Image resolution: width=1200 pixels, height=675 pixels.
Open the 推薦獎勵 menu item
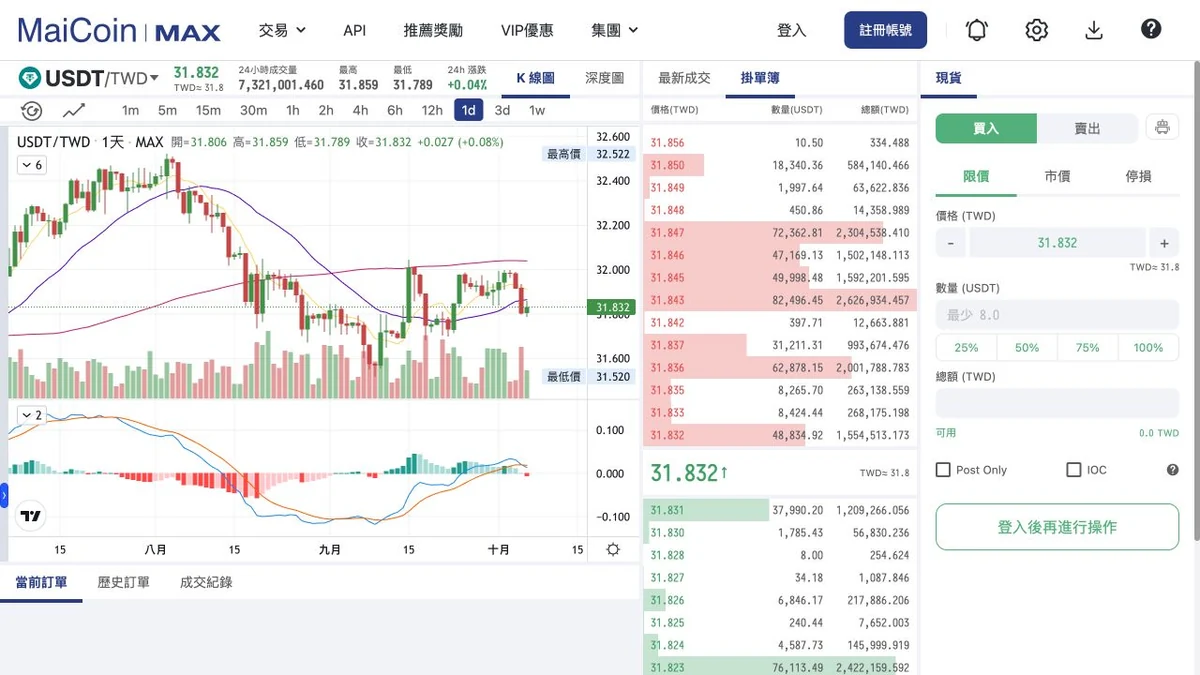433,30
